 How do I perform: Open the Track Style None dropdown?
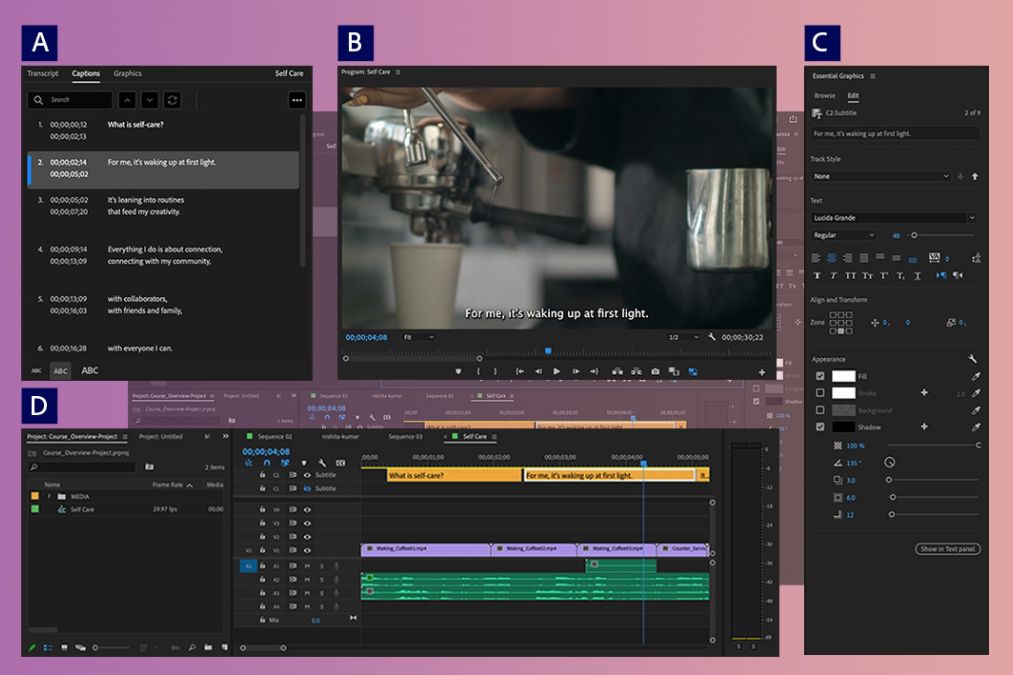tap(880, 176)
